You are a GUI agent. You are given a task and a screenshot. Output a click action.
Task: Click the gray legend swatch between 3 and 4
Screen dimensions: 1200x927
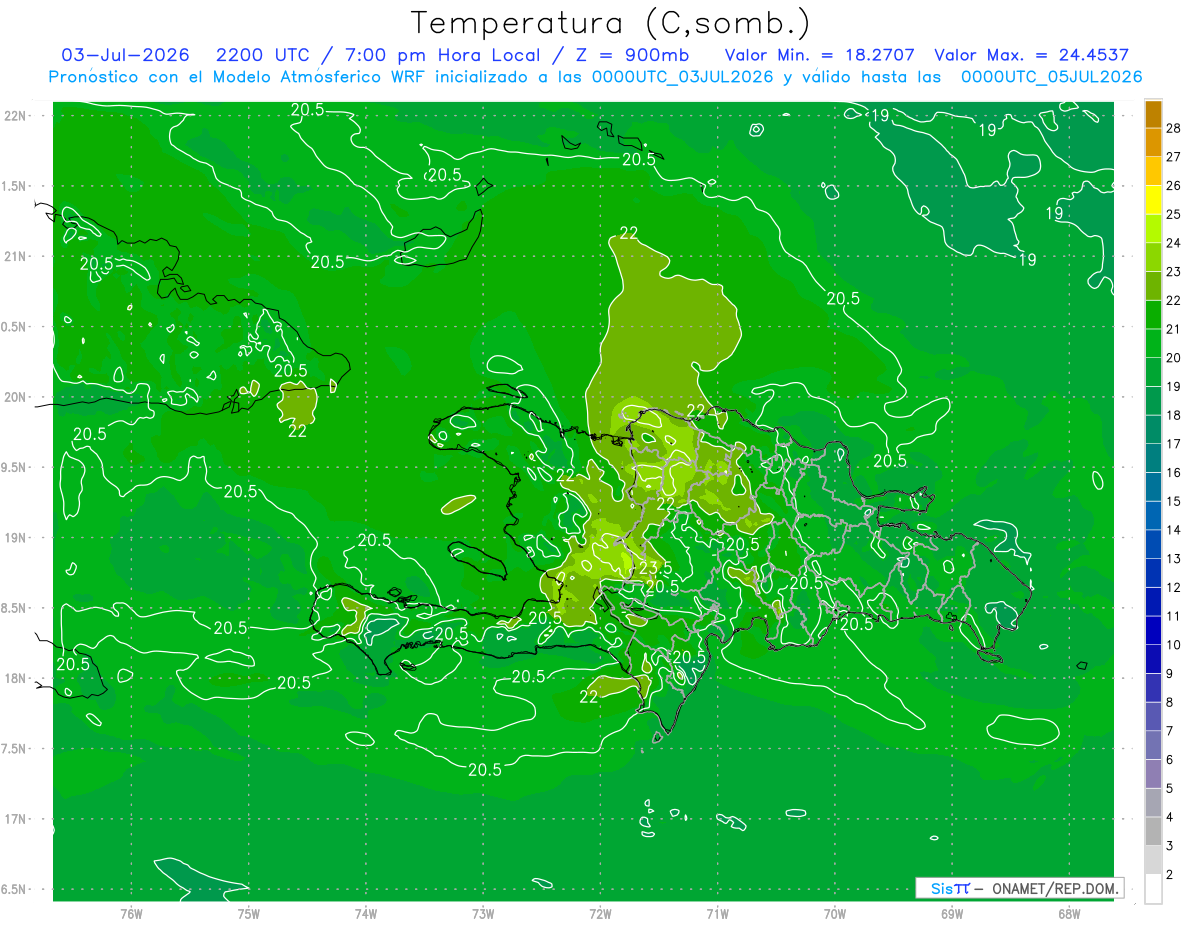[x=1153, y=832]
